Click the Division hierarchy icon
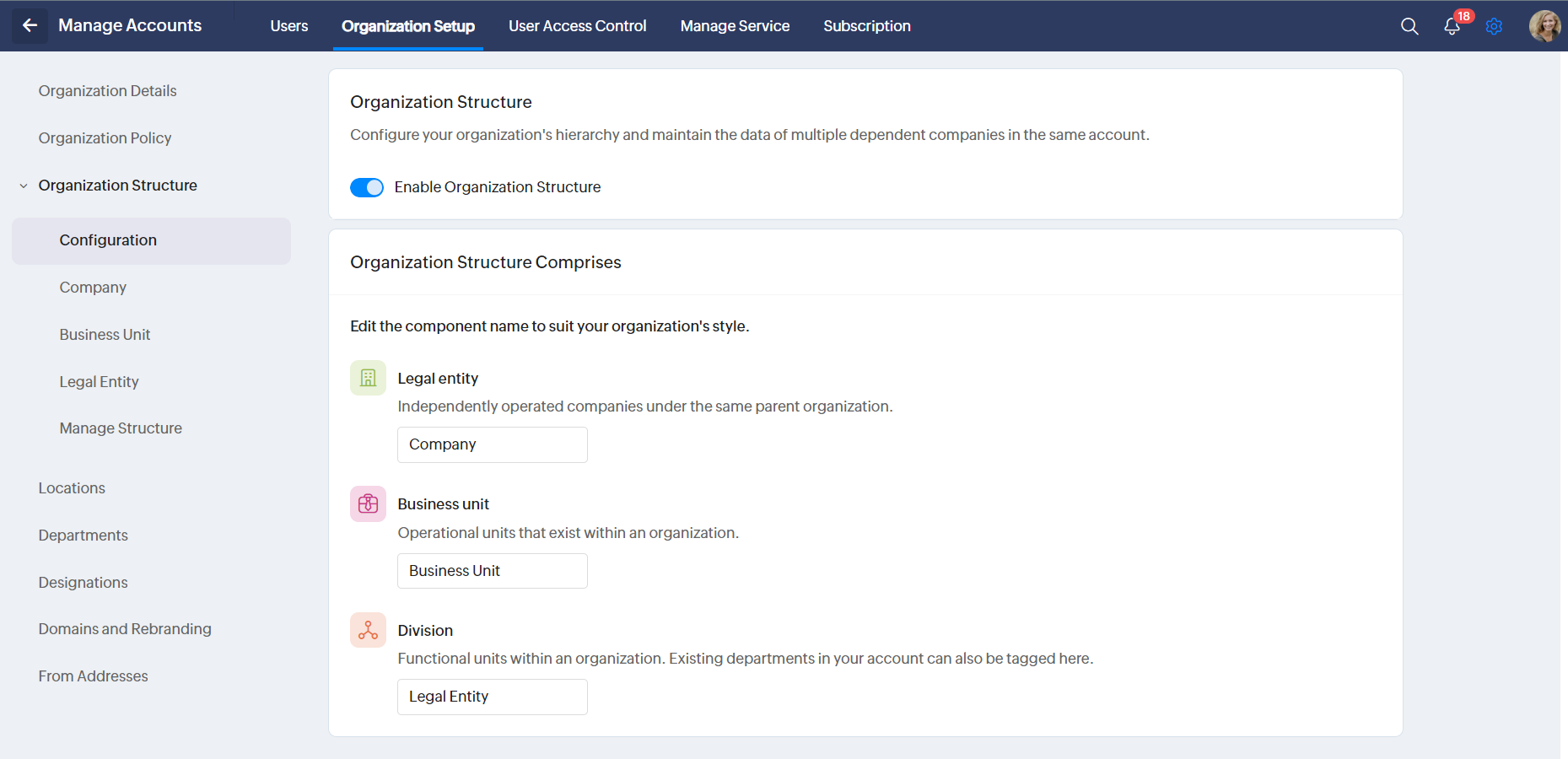 [x=368, y=630]
